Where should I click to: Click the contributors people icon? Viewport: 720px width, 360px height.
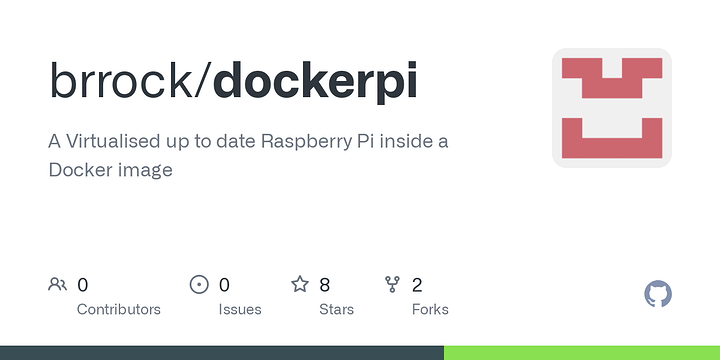point(57,285)
